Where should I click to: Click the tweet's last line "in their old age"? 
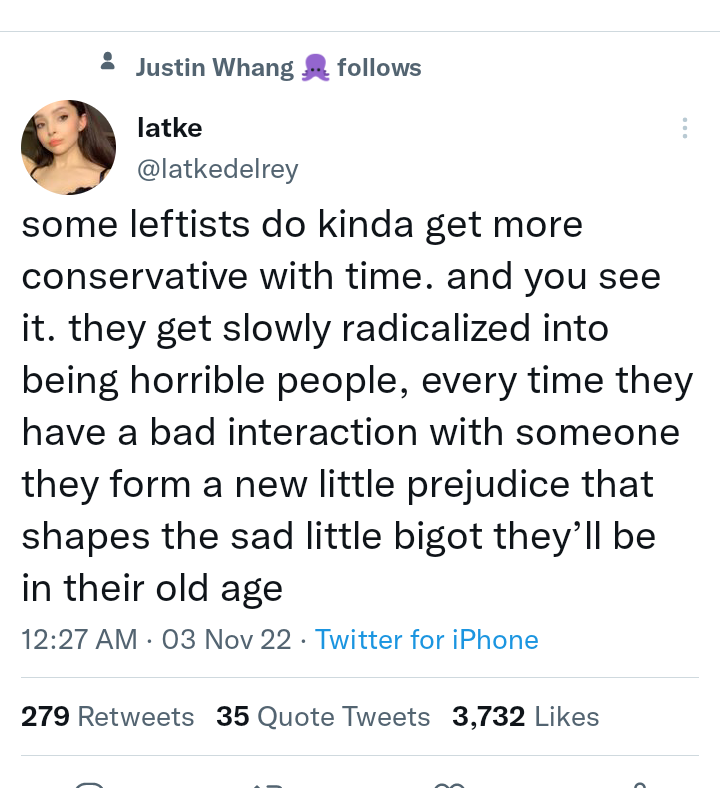[152, 589]
